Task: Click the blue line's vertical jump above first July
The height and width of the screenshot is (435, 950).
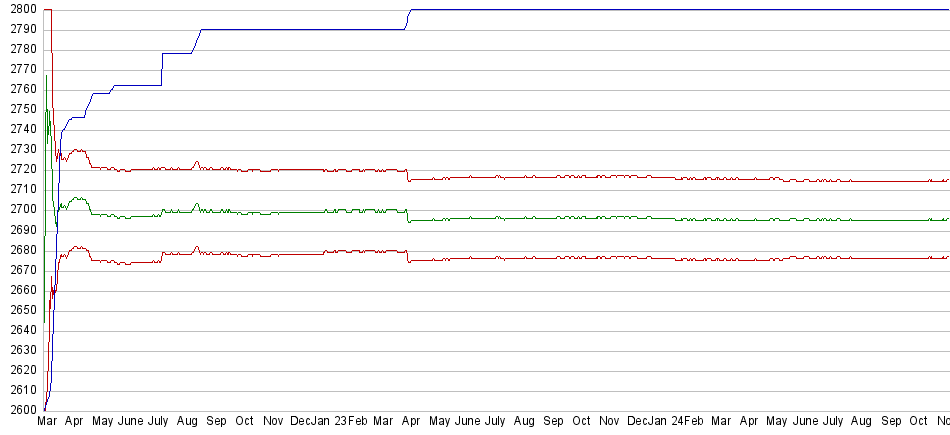Action: (x=162, y=68)
